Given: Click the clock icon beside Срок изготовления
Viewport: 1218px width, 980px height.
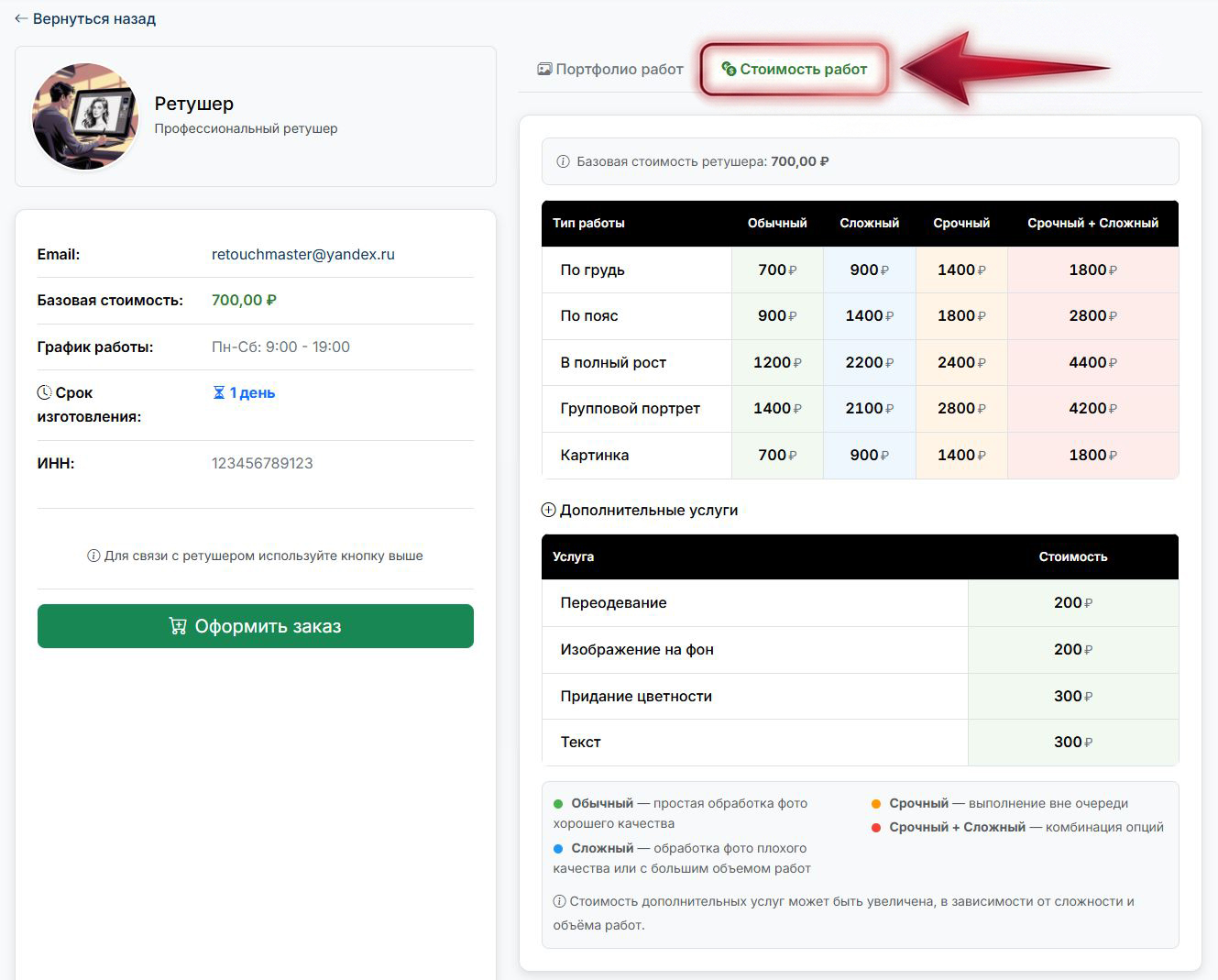Looking at the screenshot, I should click(x=44, y=392).
